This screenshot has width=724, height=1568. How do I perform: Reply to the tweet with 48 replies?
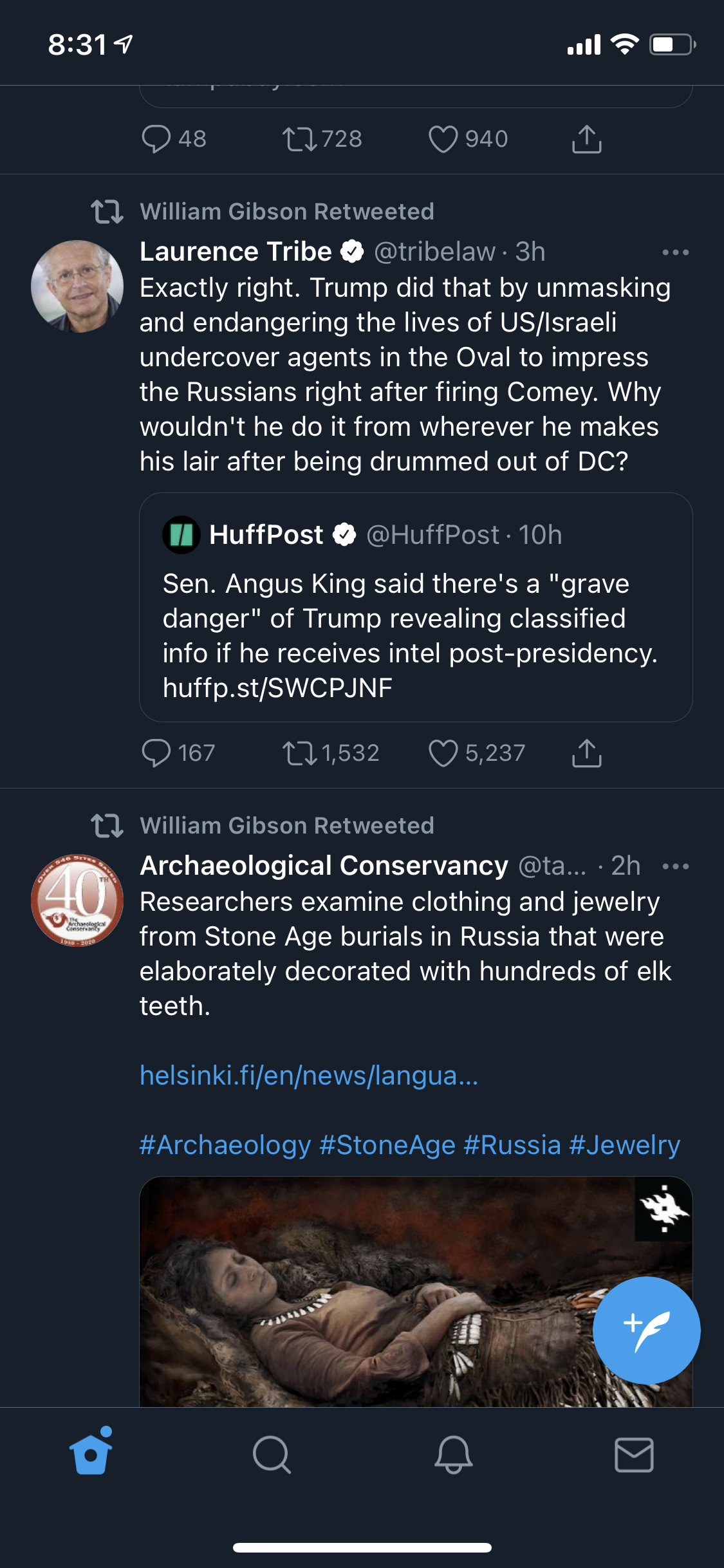(156, 139)
